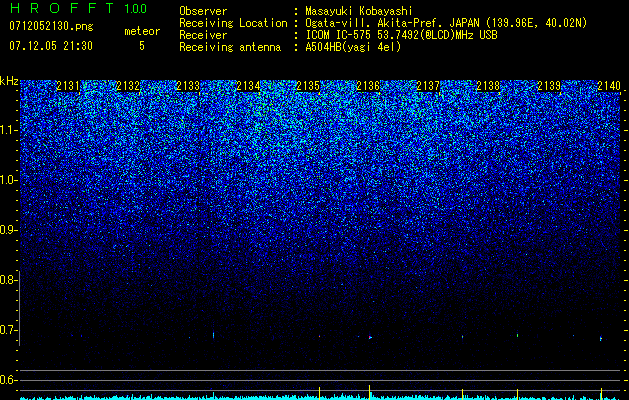
Task: Click the 2138 time label
Action: pos(488,85)
